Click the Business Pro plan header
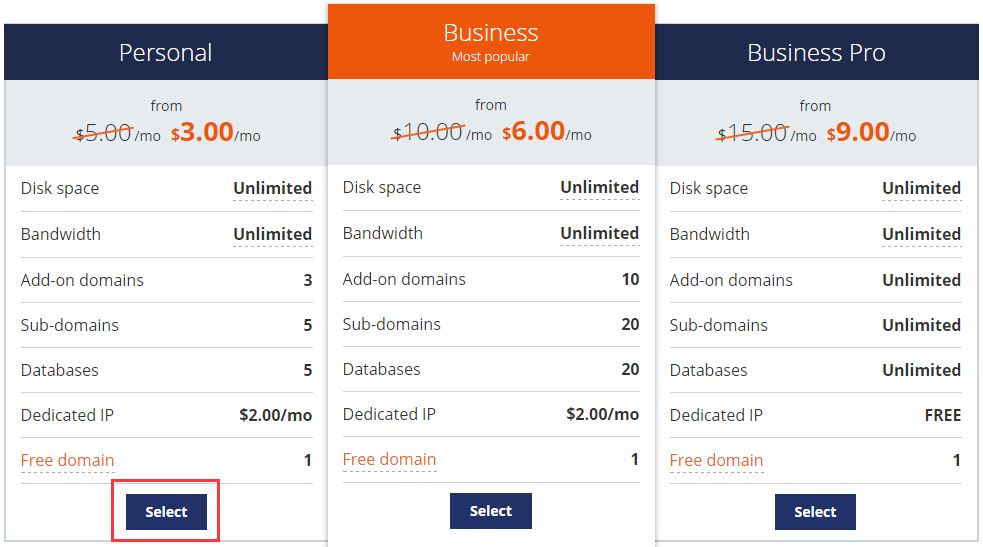This screenshot has width=983, height=547. [816, 52]
